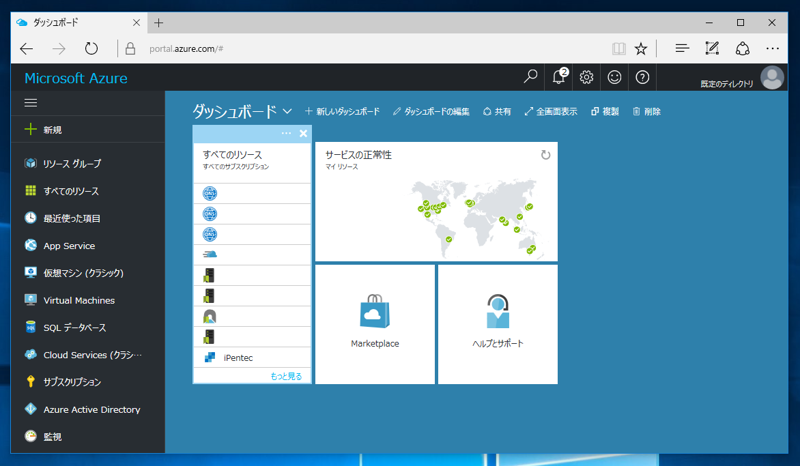Click the Microsoft Azure logo text

76,78
